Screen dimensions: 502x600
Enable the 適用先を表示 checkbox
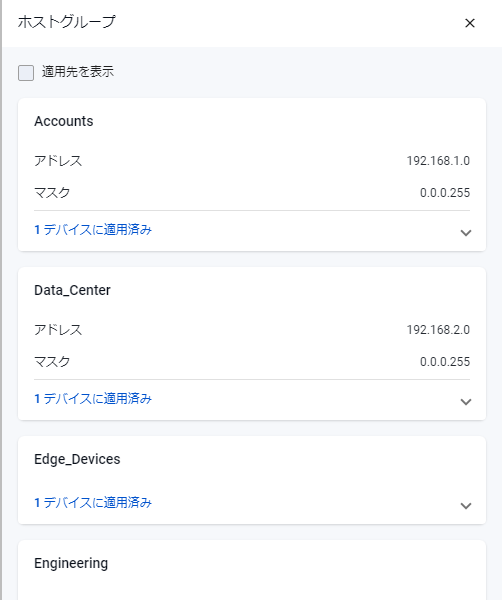tap(26, 72)
